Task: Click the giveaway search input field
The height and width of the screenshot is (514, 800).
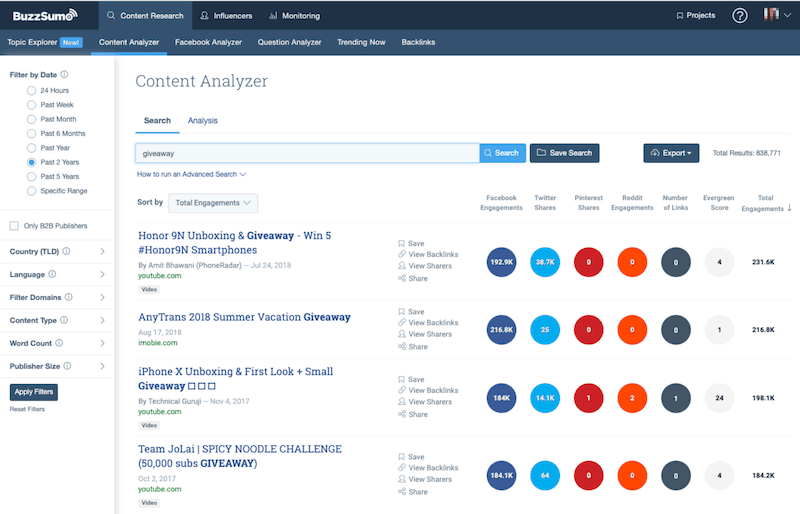Action: pyautogui.click(x=307, y=153)
